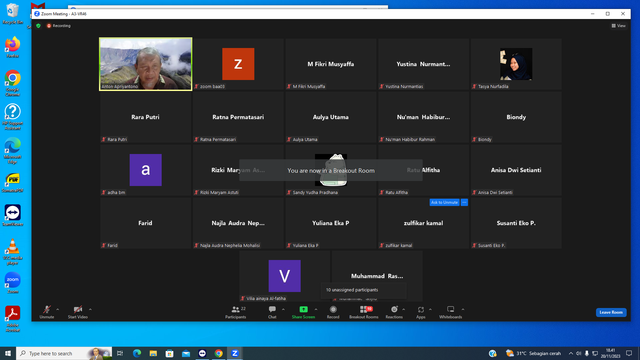Viewport: 640px width, 360px height.
Task: Open more options on zulfikar kamal tile
Action: coord(464,202)
